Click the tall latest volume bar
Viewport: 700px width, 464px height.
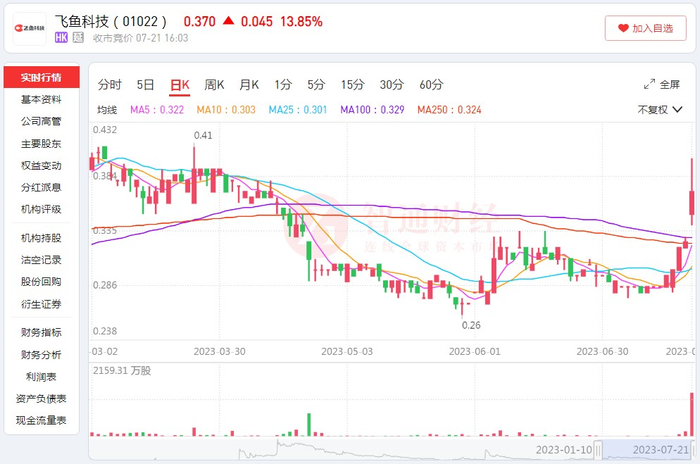(692, 414)
